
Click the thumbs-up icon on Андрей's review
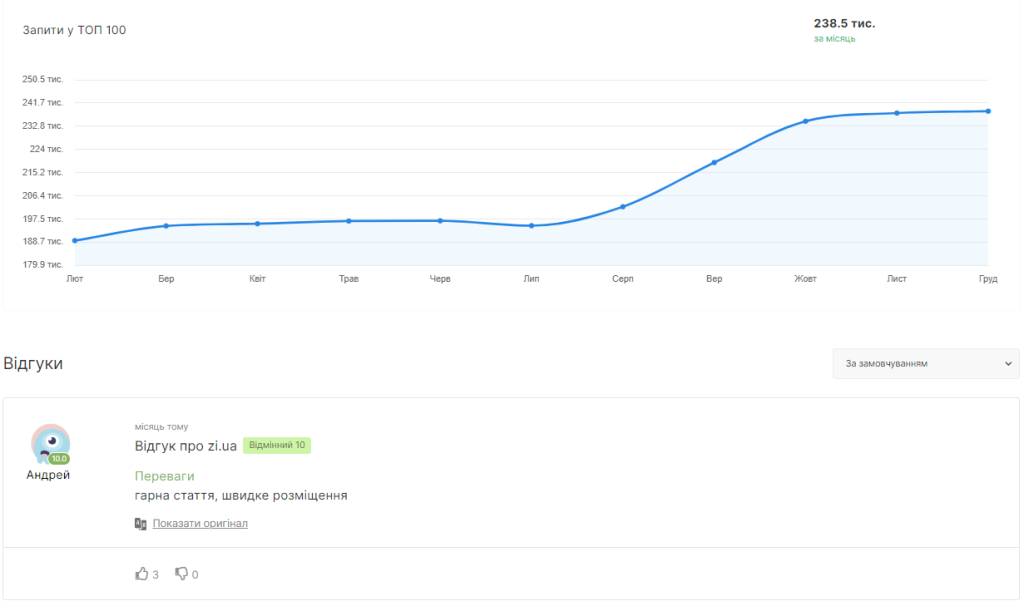[141, 574]
